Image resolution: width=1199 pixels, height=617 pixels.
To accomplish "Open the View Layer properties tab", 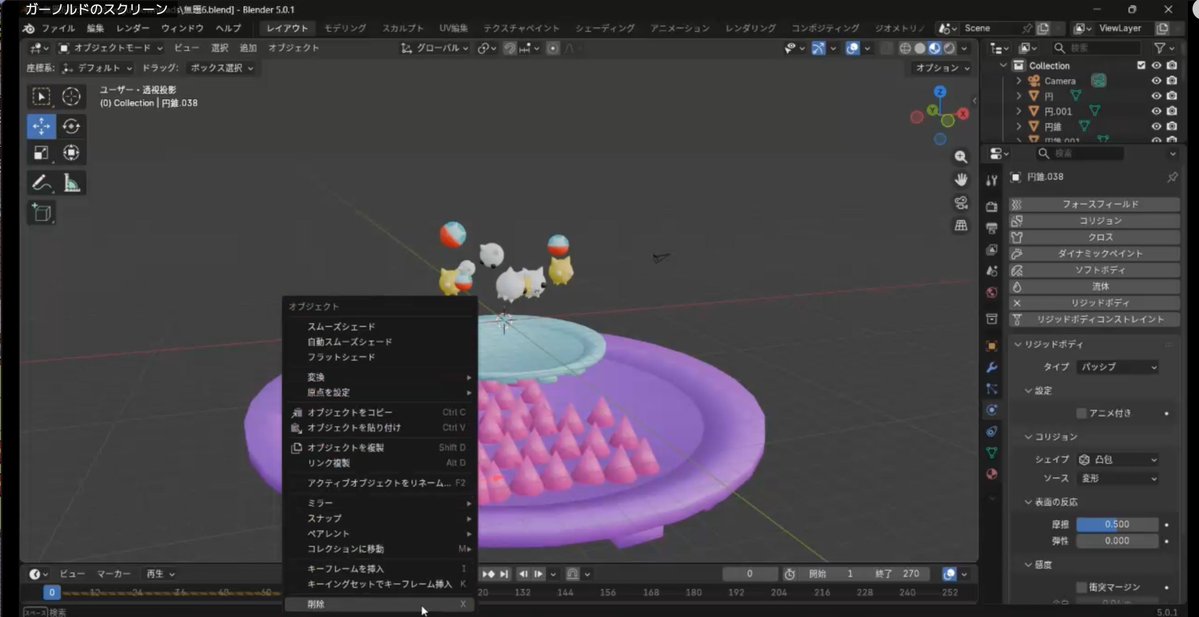I will [x=992, y=249].
